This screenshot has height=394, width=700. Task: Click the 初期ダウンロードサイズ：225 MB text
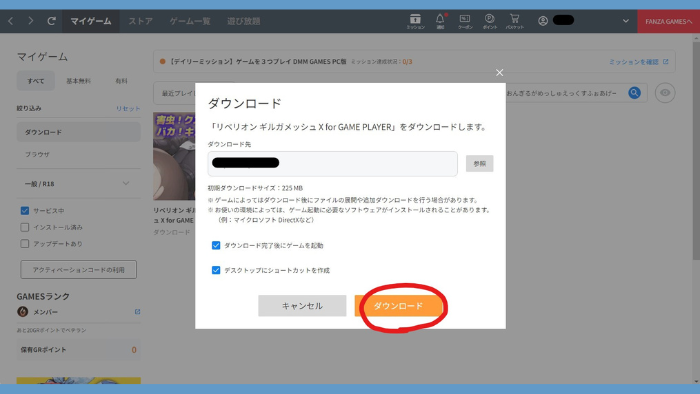pos(255,188)
